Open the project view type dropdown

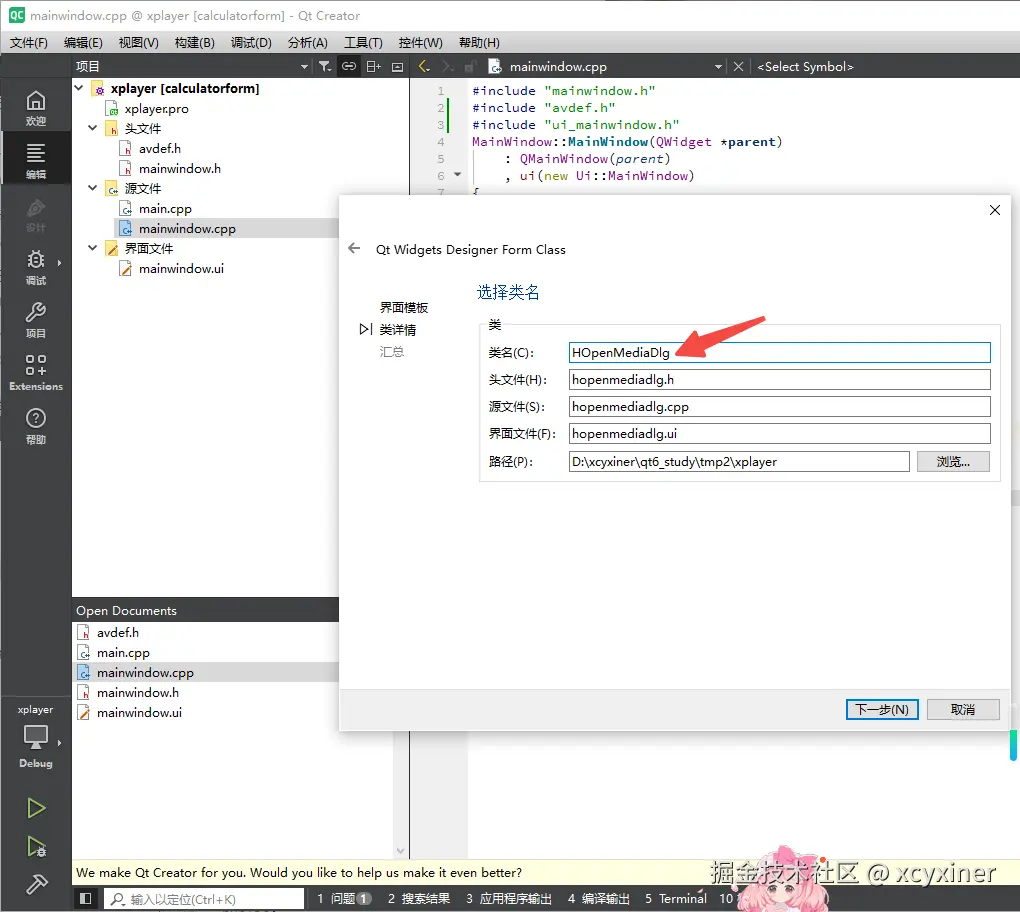304,66
